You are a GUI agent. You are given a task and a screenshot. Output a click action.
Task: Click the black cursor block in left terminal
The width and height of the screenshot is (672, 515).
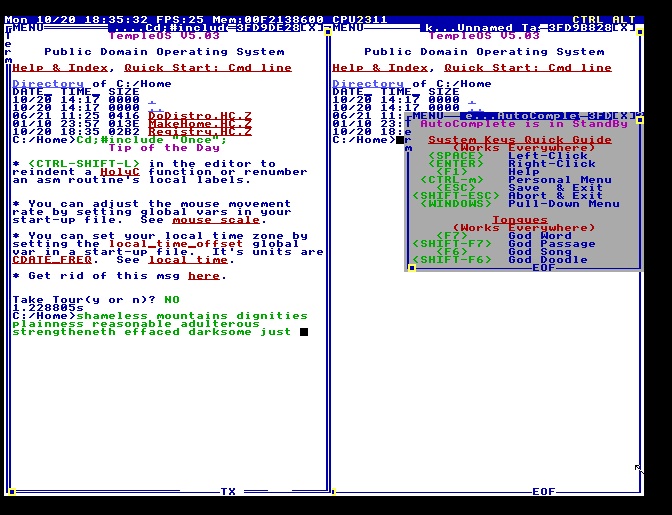pos(304,332)
